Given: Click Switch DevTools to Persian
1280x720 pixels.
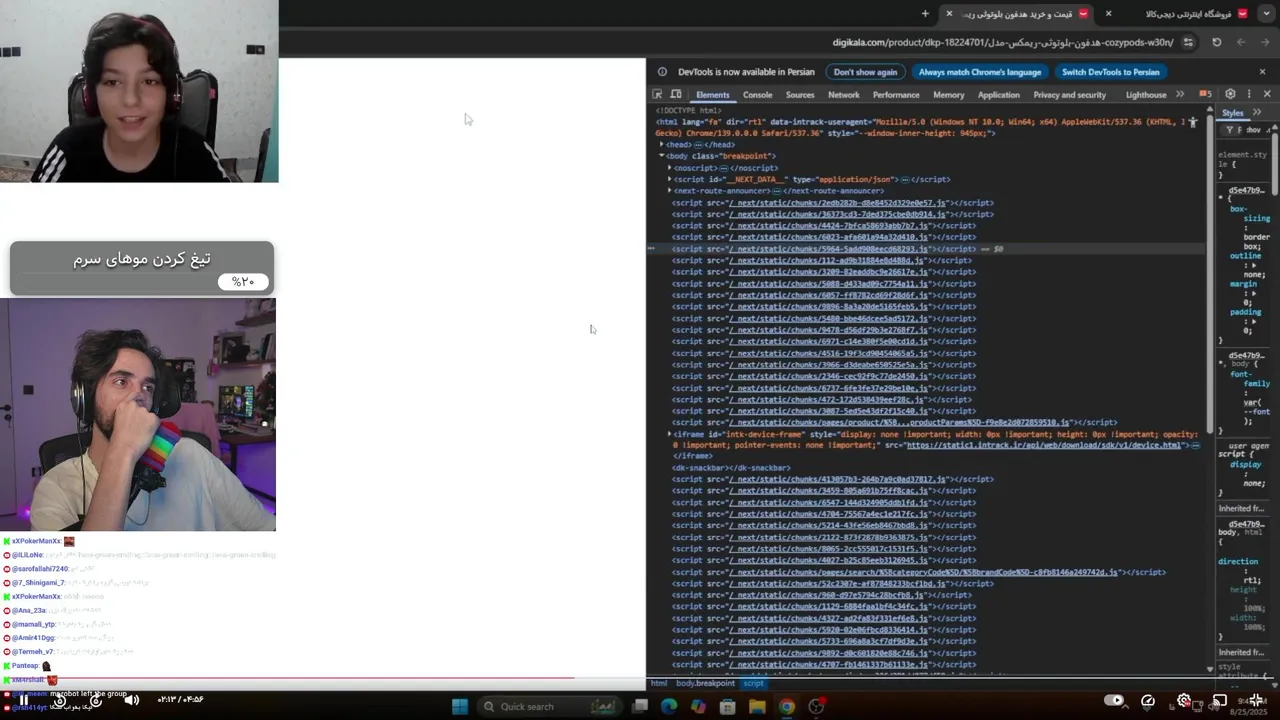Looking at the screenshot, I should tap(1110, 72).
